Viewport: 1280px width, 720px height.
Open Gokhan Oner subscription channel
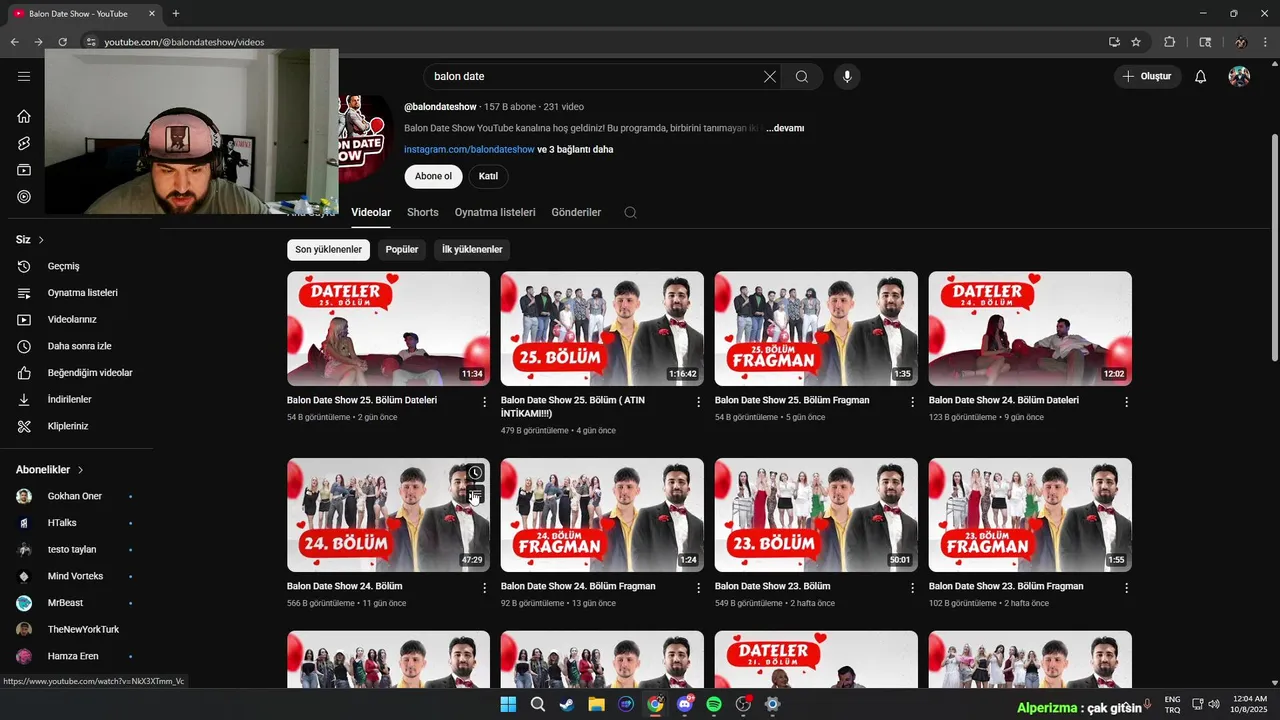click(x=75, y=496)
